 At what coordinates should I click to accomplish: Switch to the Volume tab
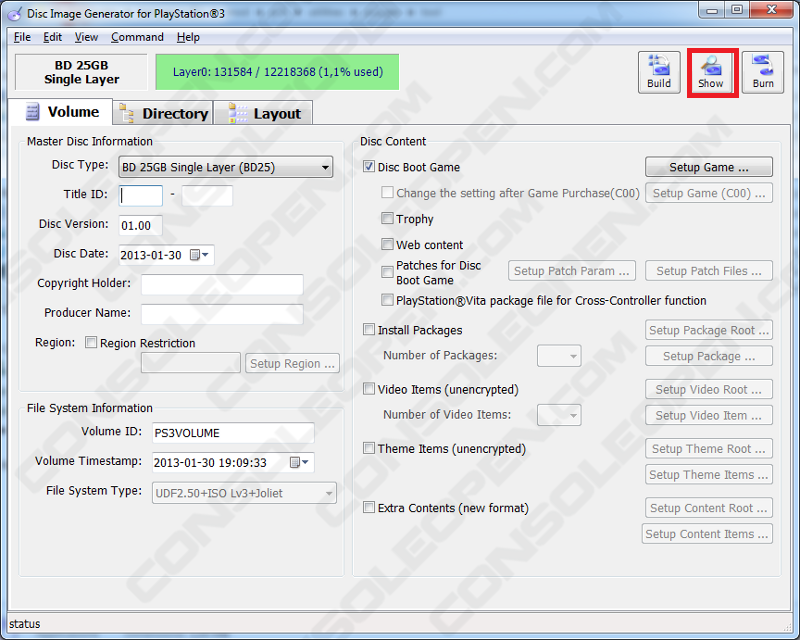61,112
